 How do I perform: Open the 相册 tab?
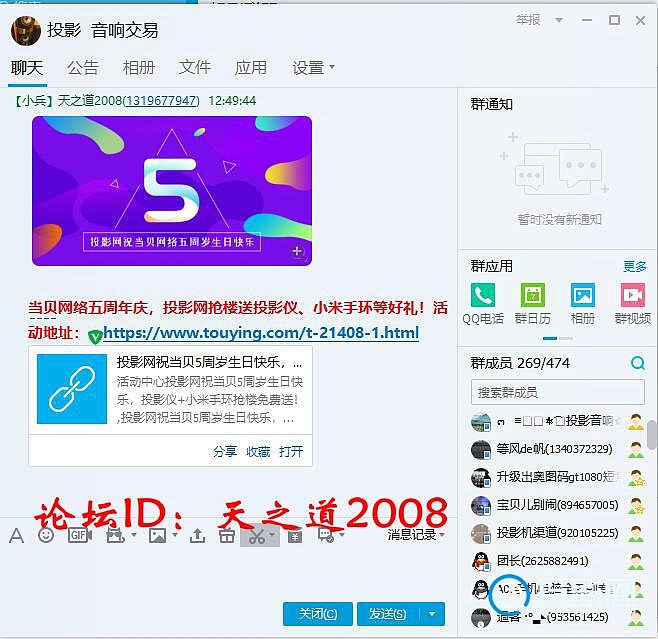click(x=138, y=67)
